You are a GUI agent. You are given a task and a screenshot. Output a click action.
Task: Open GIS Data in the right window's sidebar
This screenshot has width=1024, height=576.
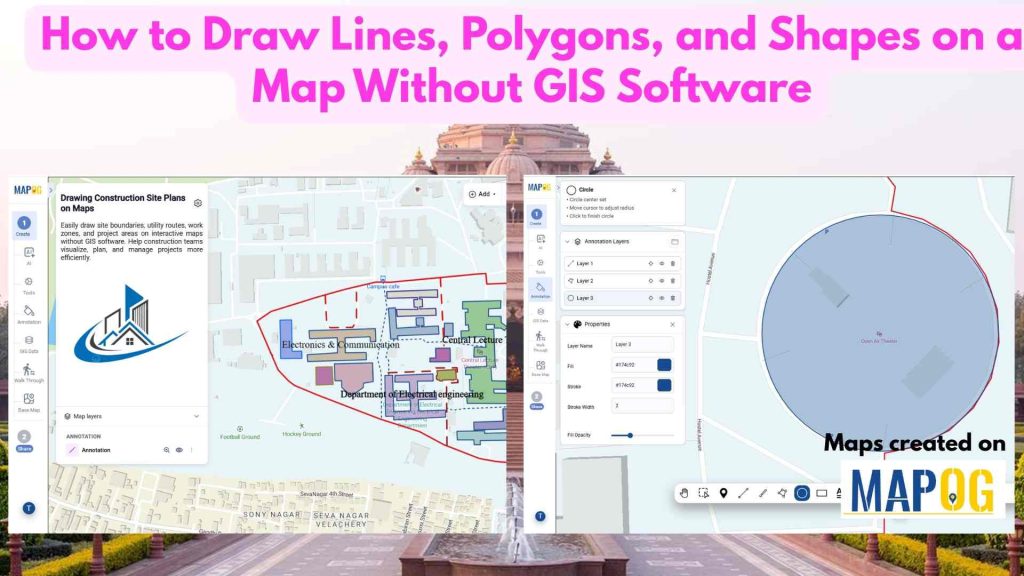(x=540, y=315)
